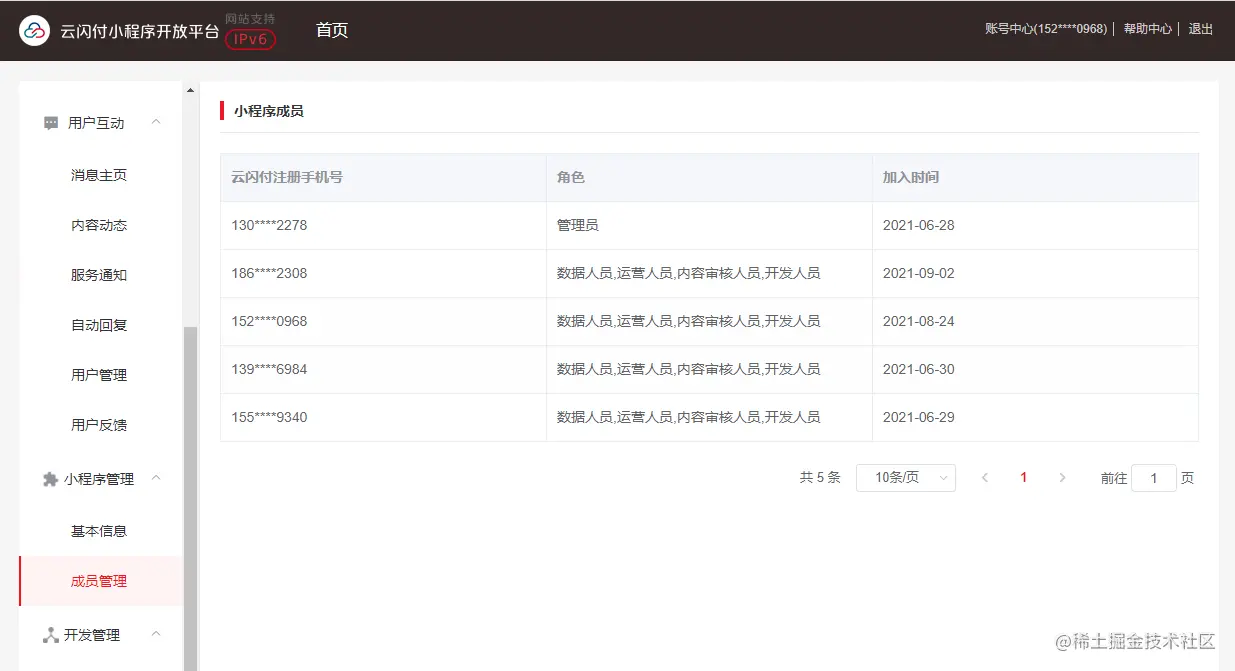
Task: Open 内容动态 menu item
Action: click(99, 225)
